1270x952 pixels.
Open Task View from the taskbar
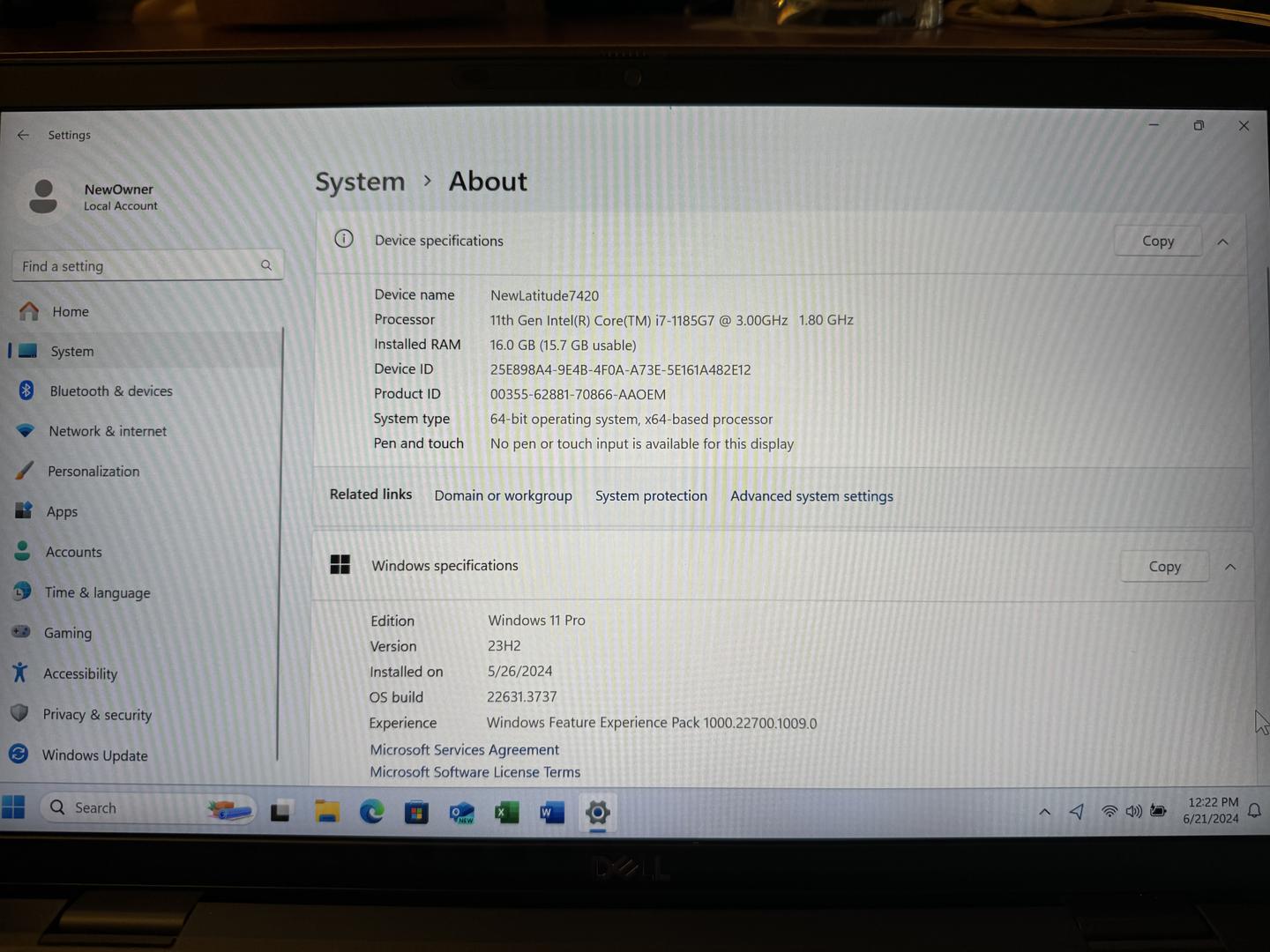tap(280, 811)
